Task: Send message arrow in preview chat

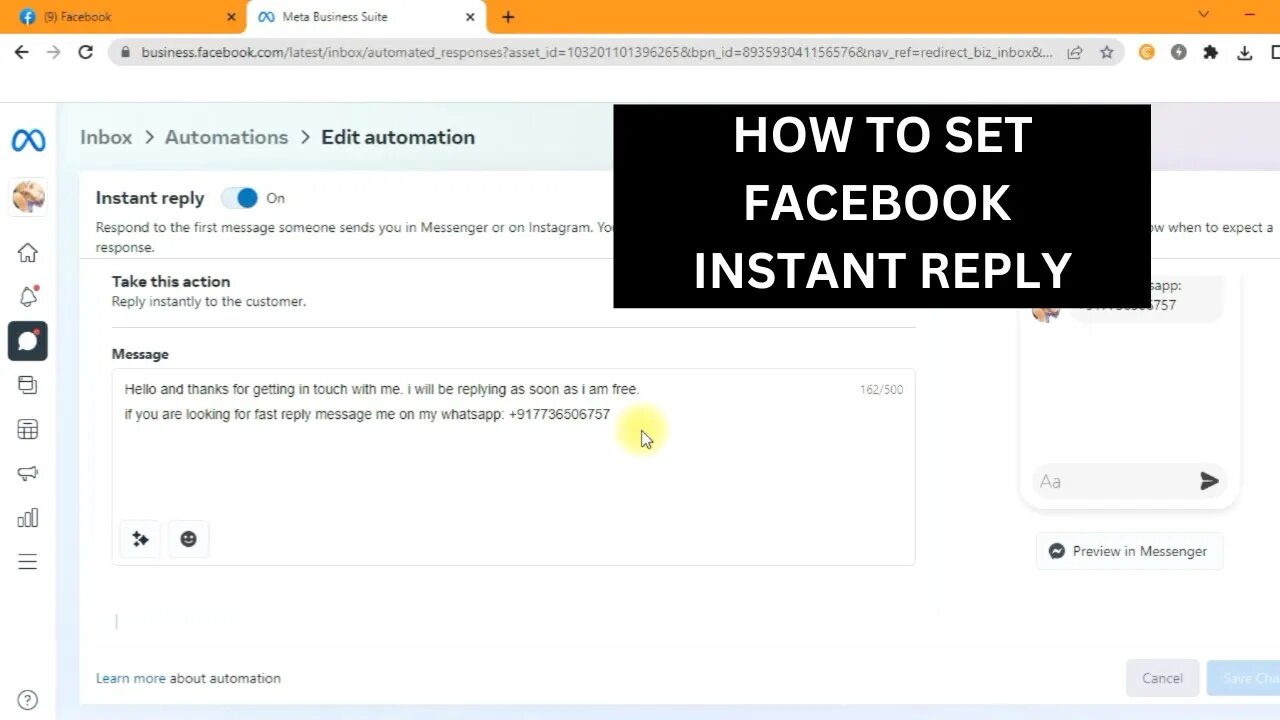Action: pos(1209,482)
